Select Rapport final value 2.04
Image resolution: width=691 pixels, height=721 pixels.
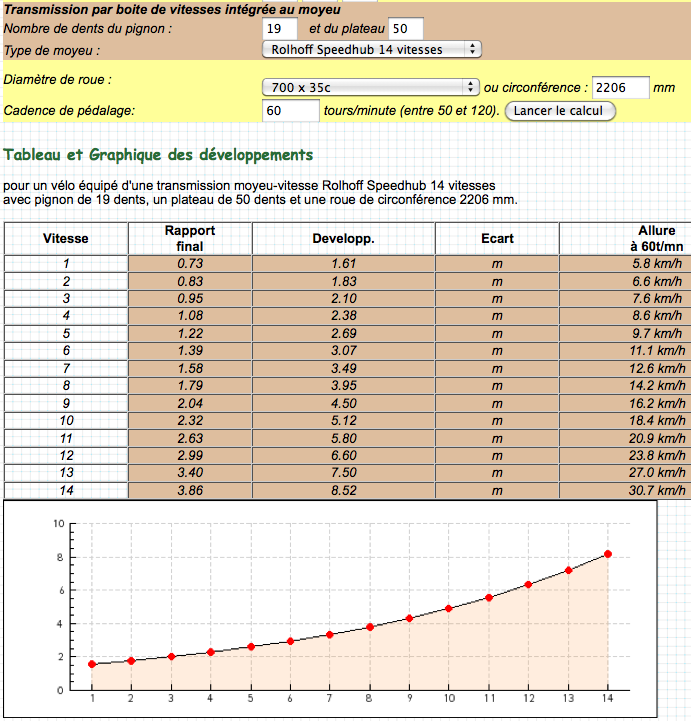click(190, 403)
